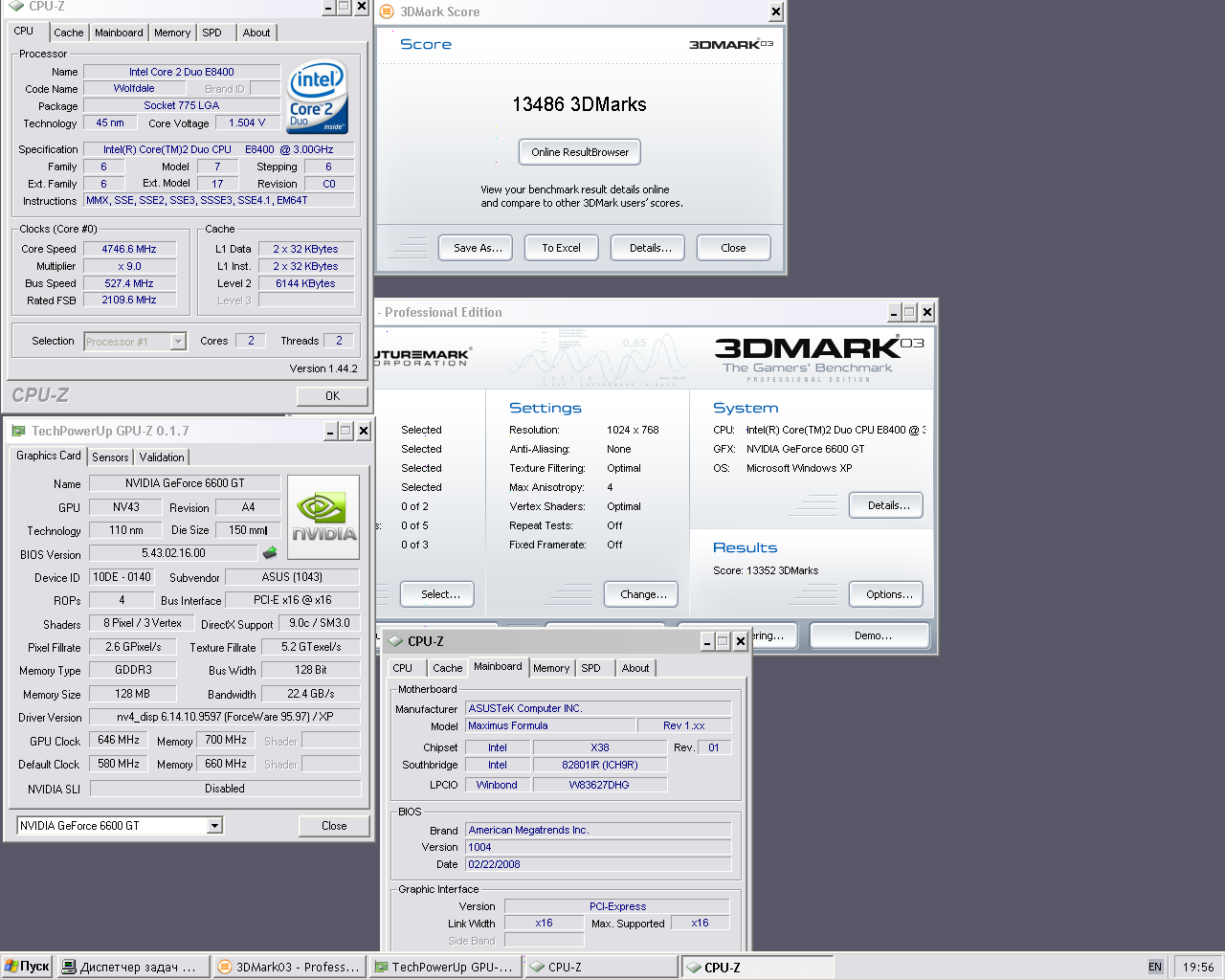Select the Graphics Card tab in GPU-Z

pos(49,456)
